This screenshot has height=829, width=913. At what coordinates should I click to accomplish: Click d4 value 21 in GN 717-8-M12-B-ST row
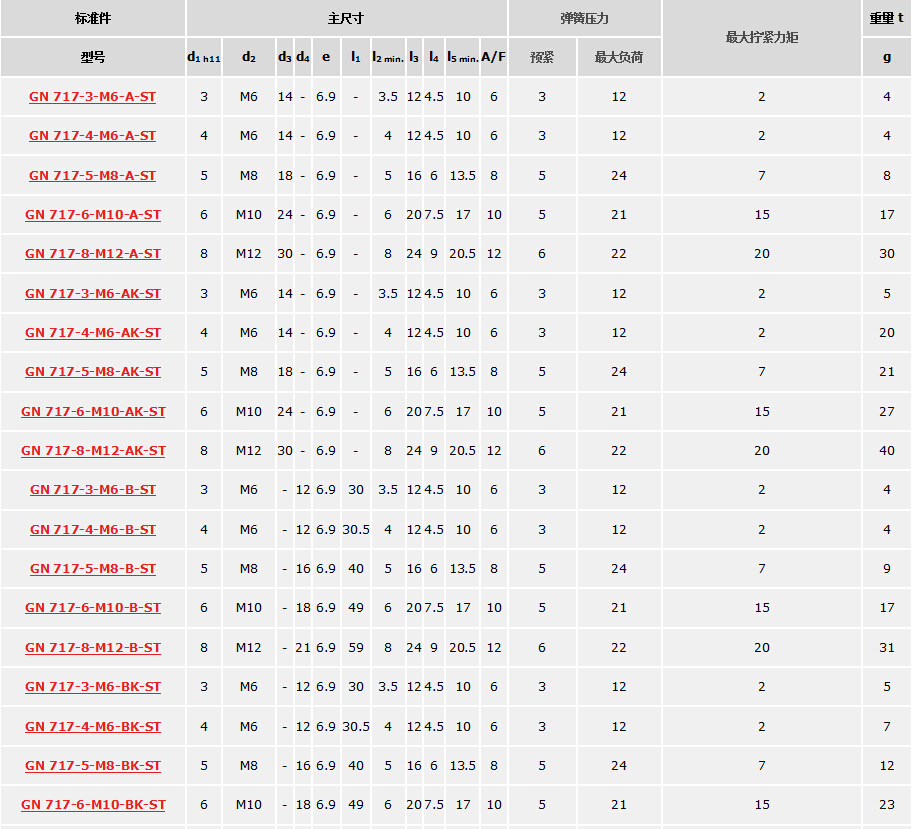(x=303, y=647)
